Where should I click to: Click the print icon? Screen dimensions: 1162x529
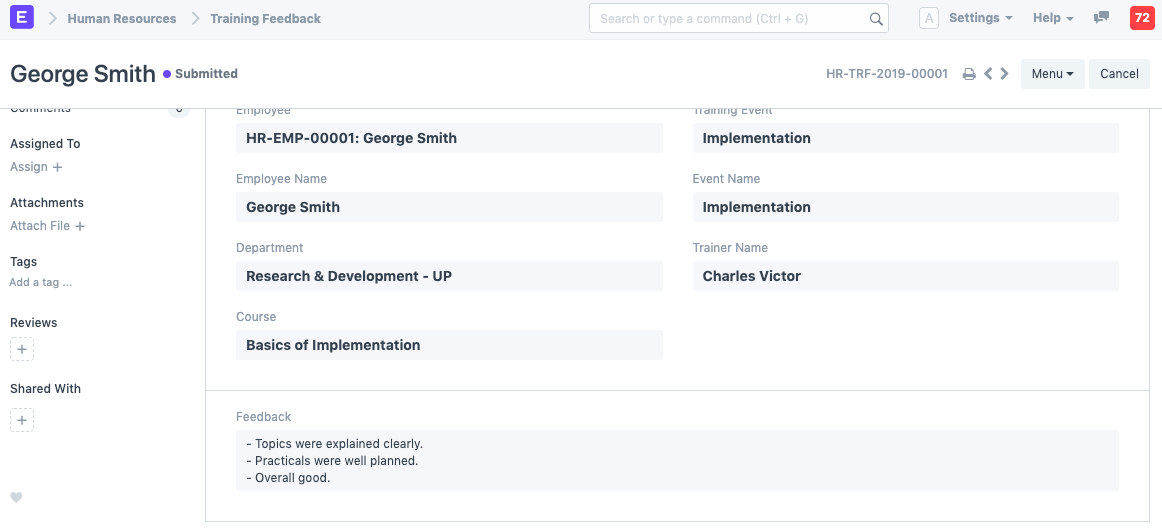968,74
